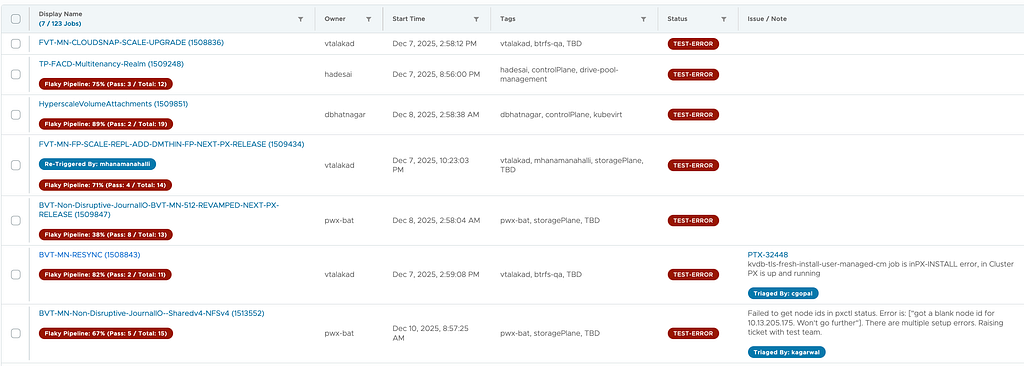Check the FVT-MN-CLOUDSNAP-SCALE-UPGRADE row checkbox
The width and height of the screenshot is (1024, 366).
[x=16, y=44]
